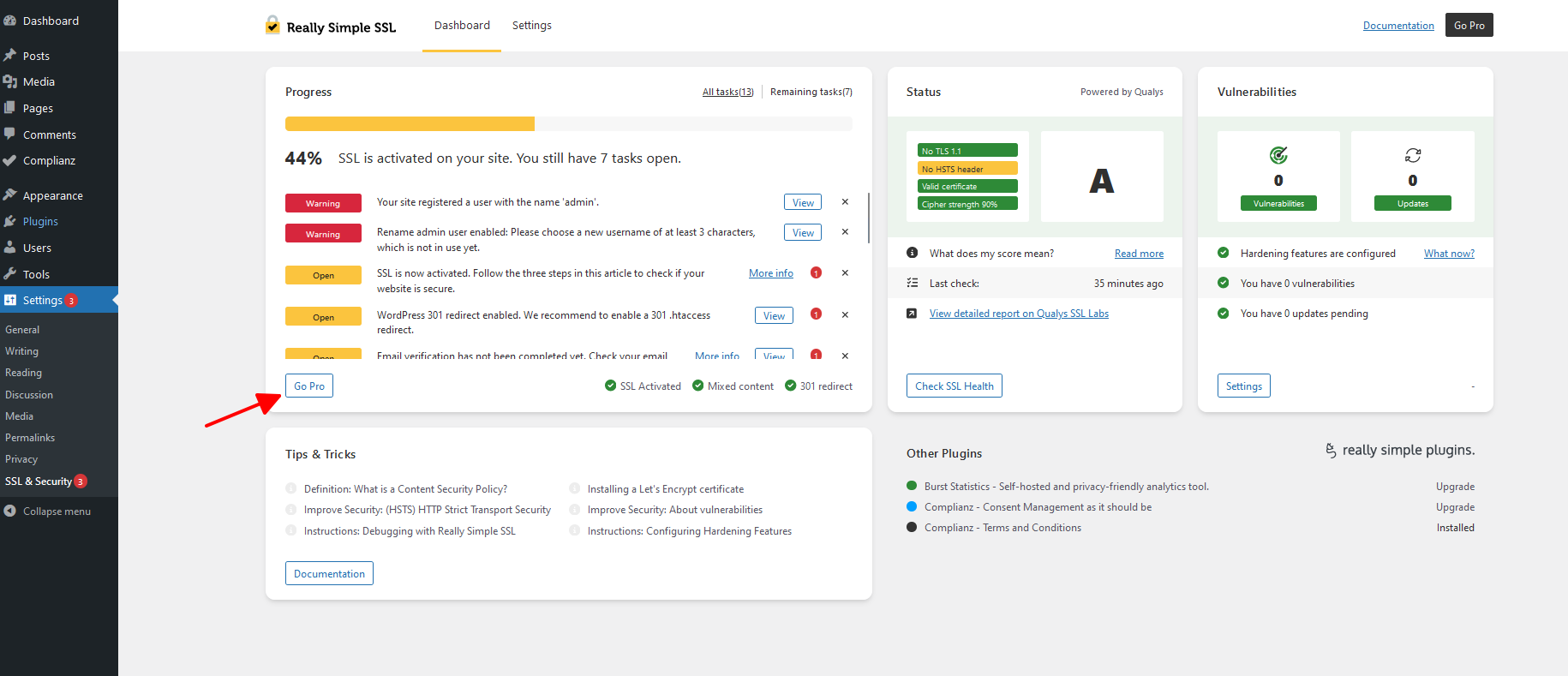Open Users via its person icon
This screenshot has width=1568, height=676.
(x=10, y=248)
